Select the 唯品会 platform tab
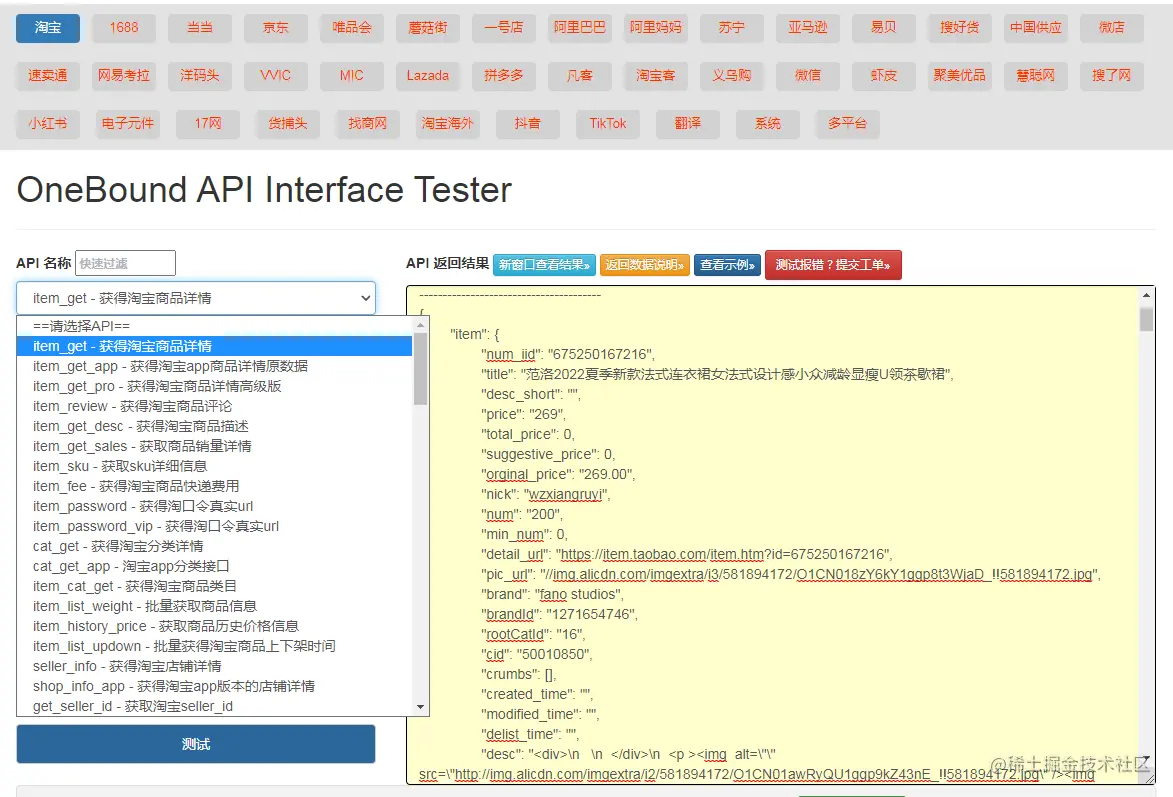Image resolution: width=1173 pixels, height=797 pixels. point(352,28)
